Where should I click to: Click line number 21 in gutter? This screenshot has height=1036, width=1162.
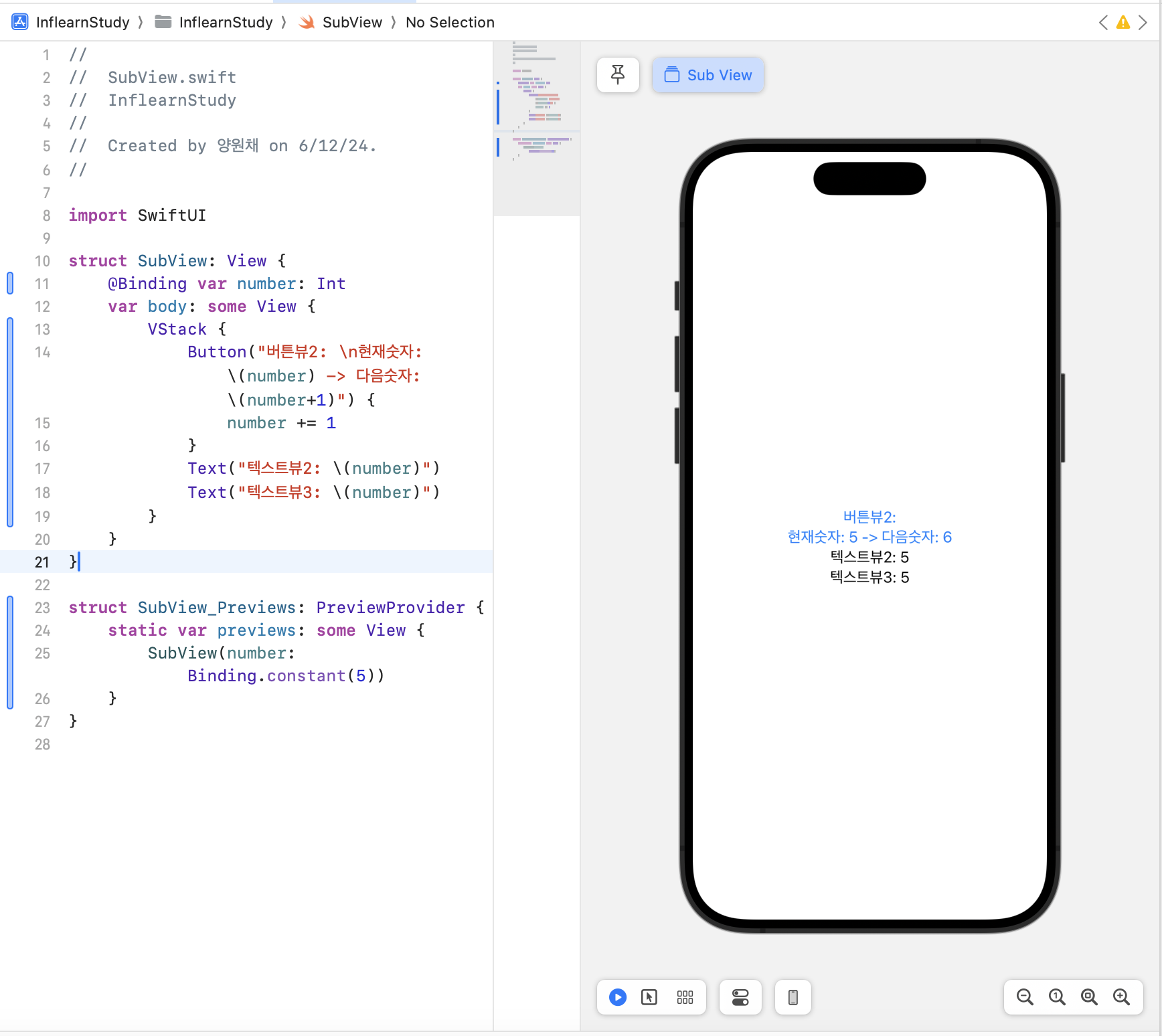point(42,562)
